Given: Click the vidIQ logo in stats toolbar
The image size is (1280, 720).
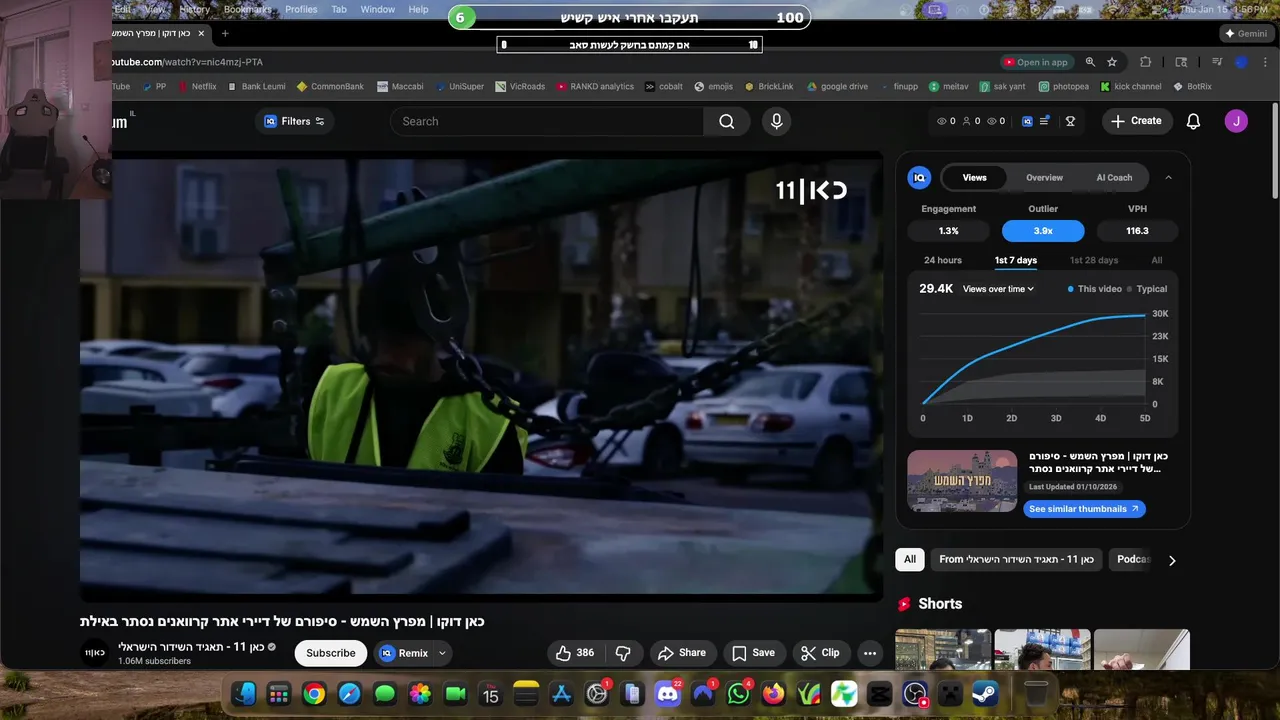Looking at the screenshot, I should click(1027, 121).
